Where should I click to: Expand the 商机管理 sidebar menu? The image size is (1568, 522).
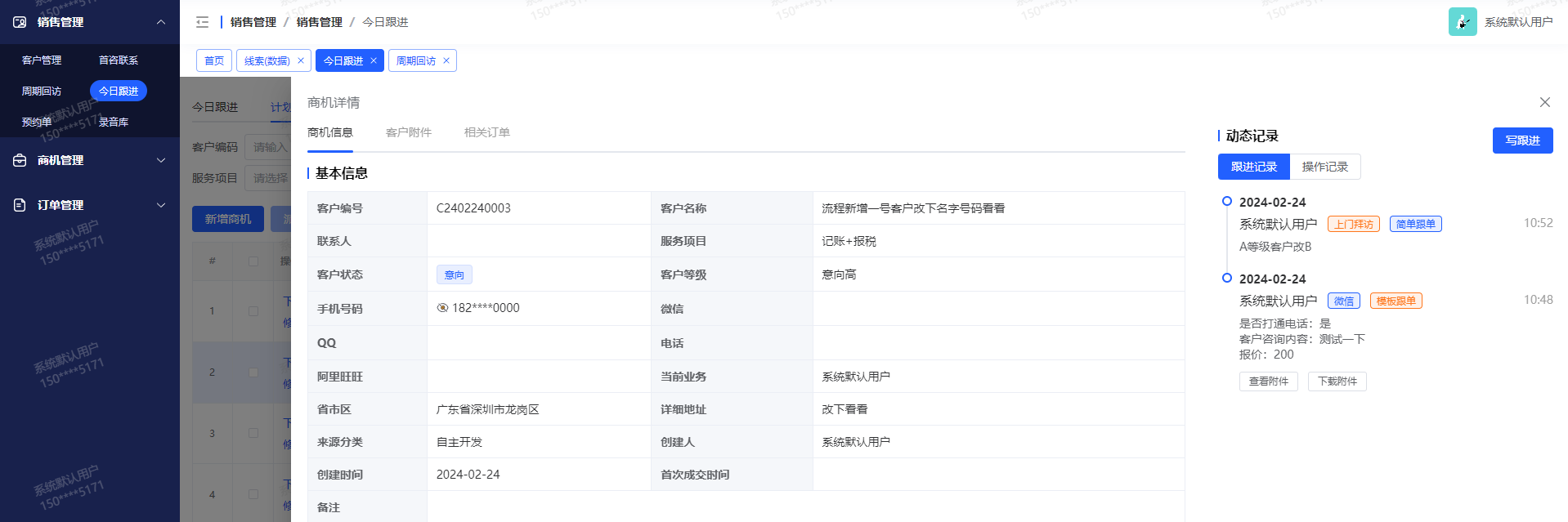[161, 160]
